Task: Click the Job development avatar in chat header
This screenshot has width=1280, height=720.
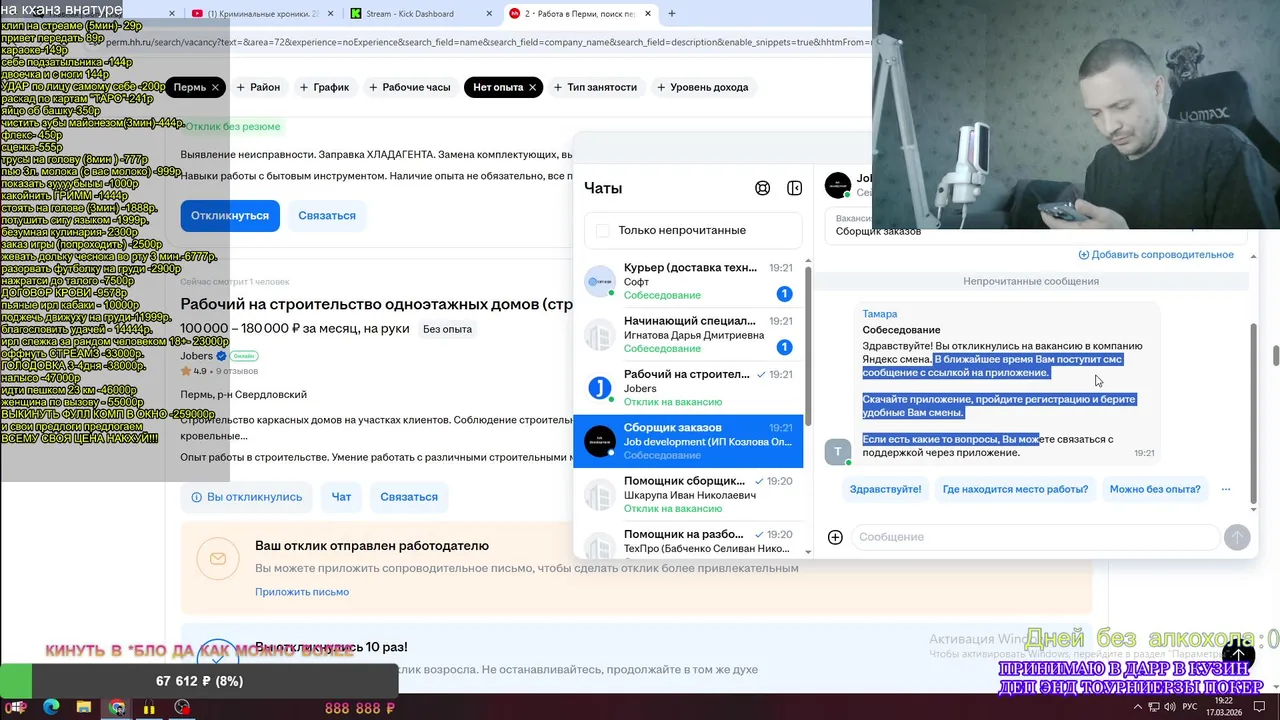Action: point(838,185)
